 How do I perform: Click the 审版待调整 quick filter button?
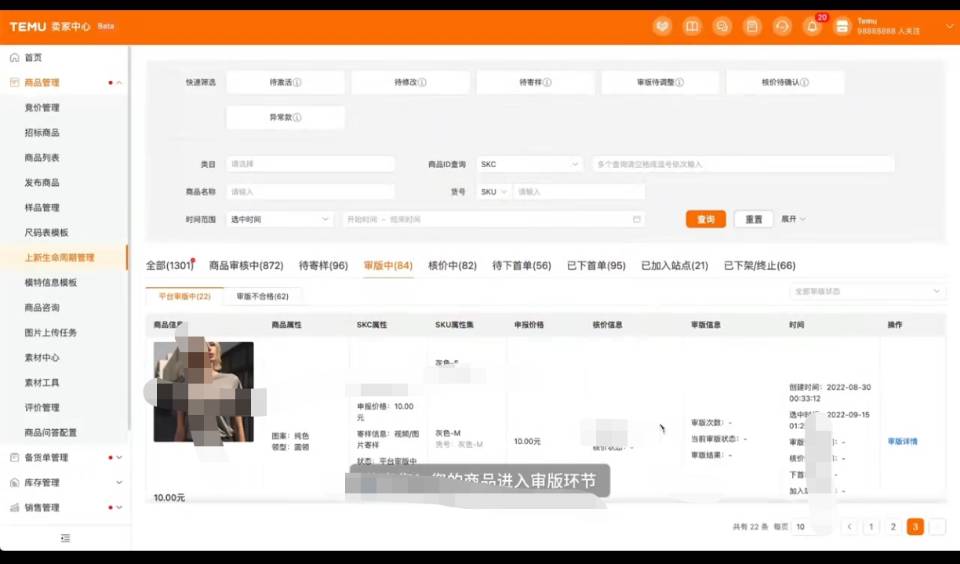click(660, 82)
